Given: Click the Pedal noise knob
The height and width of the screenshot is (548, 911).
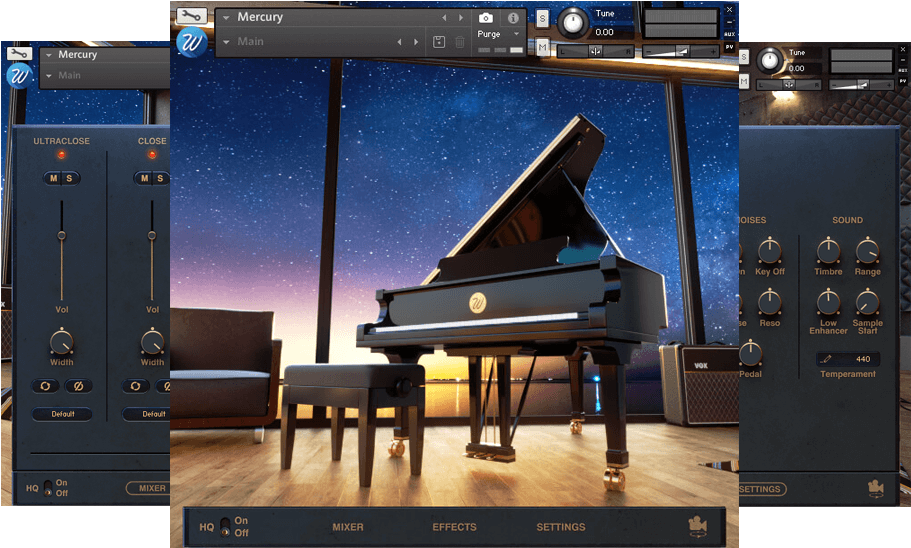Looking at the screenshot, I should [x=750, y=353].
